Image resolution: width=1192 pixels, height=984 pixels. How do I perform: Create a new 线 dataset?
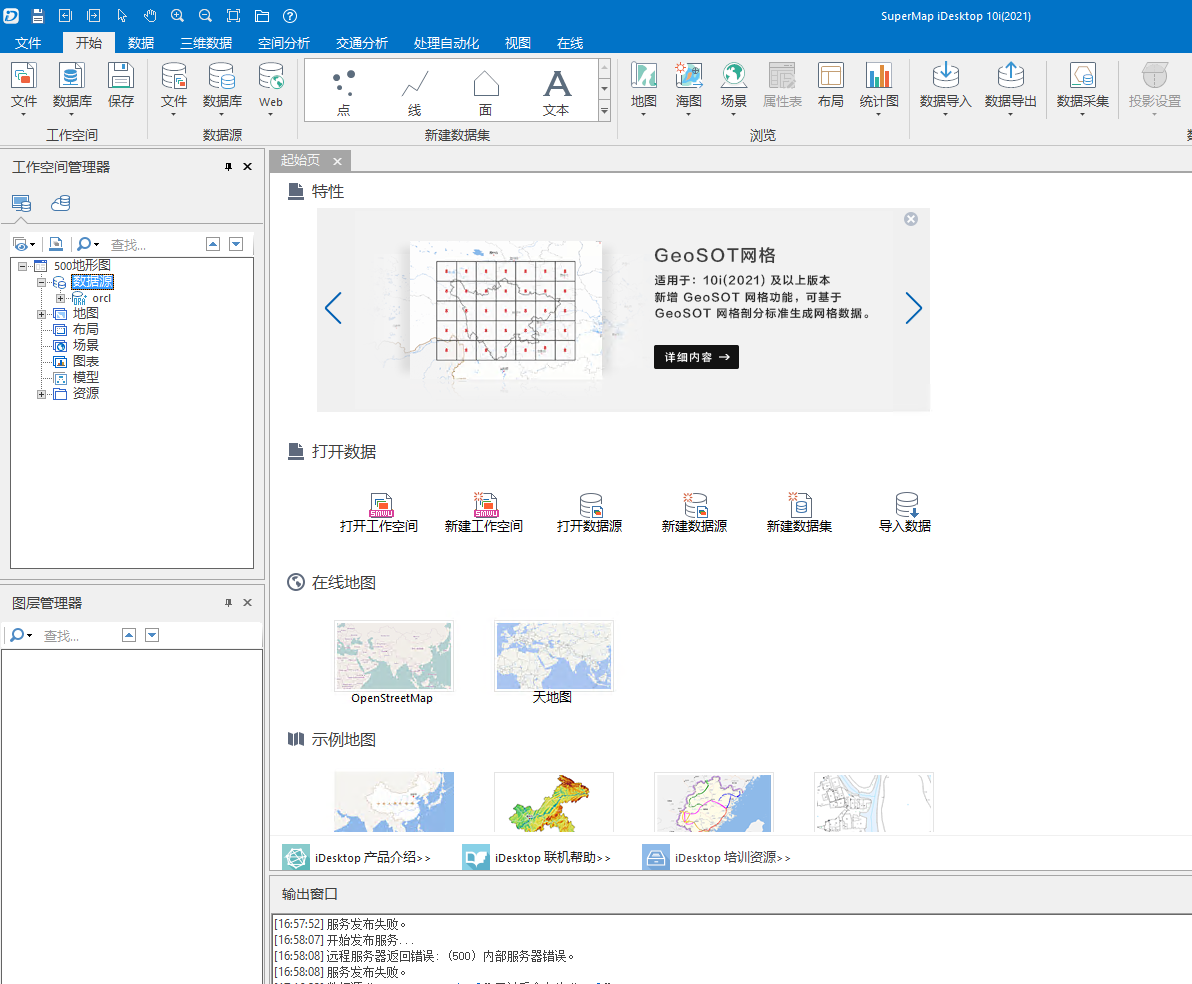[x=414, y=92]
